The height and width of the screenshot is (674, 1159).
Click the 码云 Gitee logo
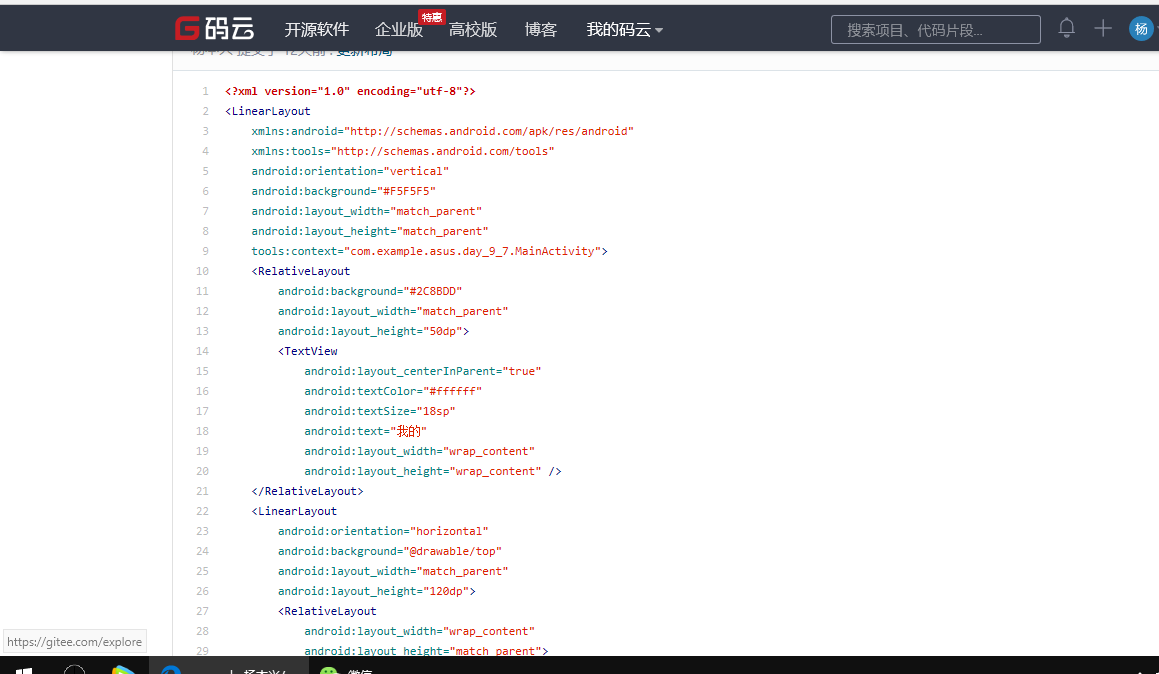214,29
